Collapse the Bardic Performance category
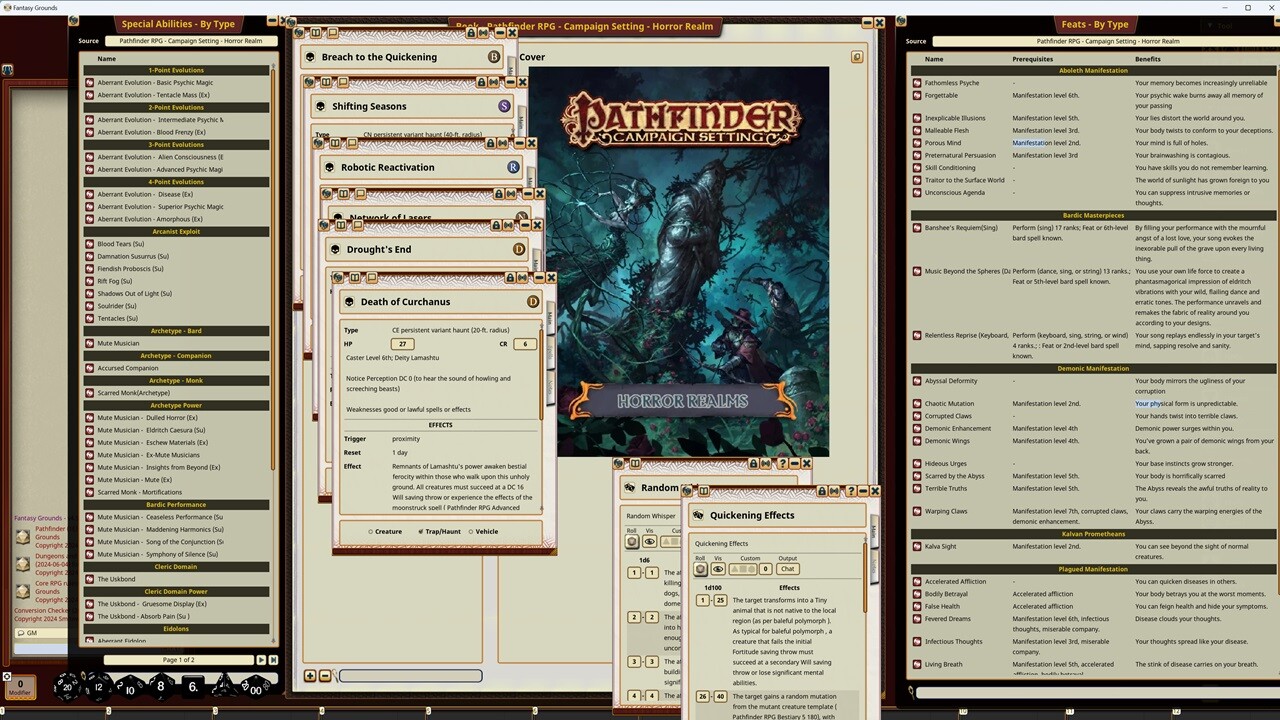Image resolution: width=1280 pixels, height=720 pixels. (176, 505)
